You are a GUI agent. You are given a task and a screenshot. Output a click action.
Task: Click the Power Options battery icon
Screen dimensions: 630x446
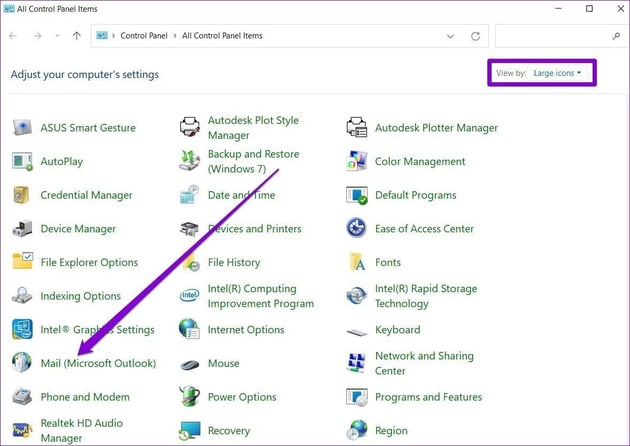coord(190,396)
